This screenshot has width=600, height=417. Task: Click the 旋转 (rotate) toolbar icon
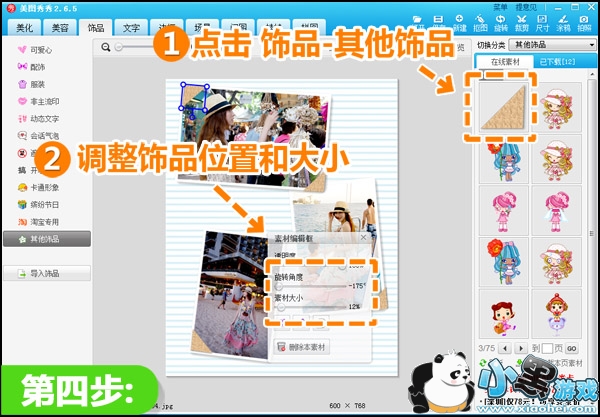[x=502, y=21]
